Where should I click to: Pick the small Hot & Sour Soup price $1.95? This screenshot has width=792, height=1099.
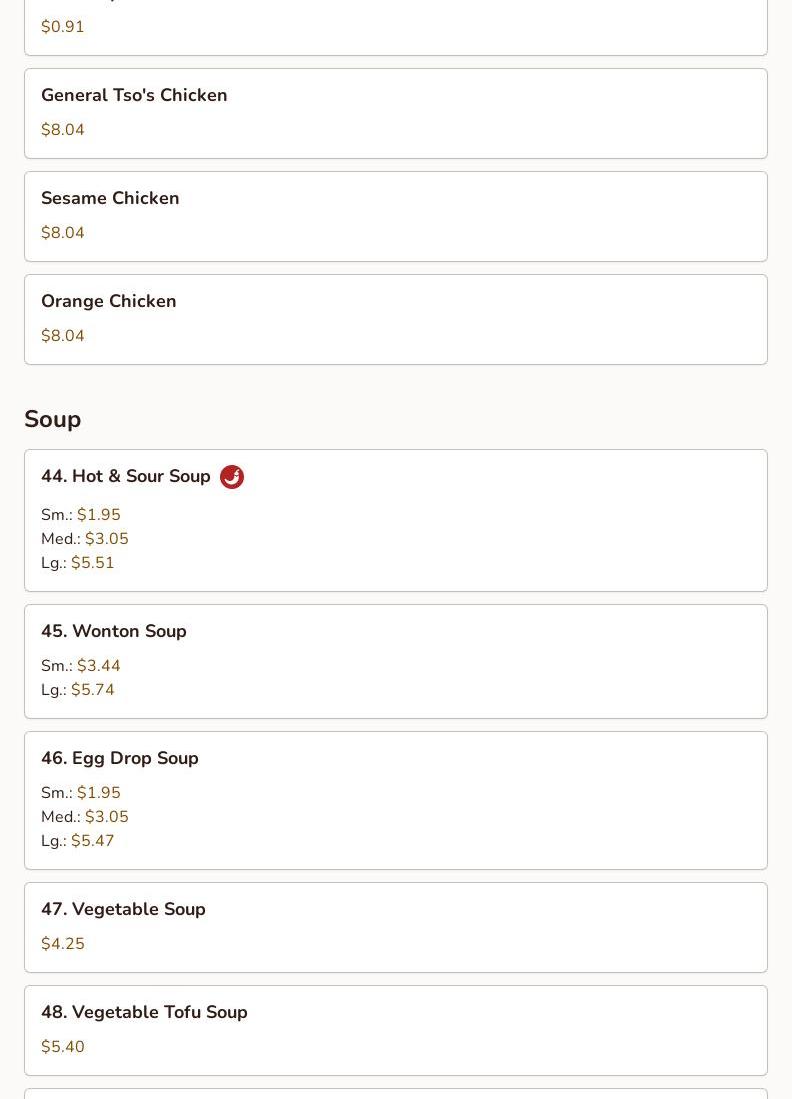(x=98, y=515)
